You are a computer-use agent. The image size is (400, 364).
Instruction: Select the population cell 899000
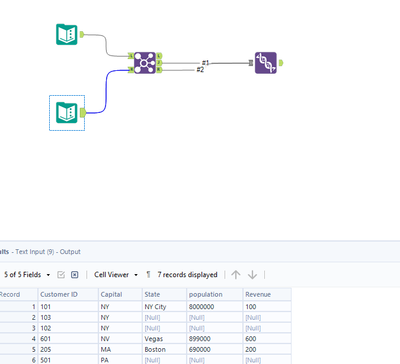[x=215, y=339]
